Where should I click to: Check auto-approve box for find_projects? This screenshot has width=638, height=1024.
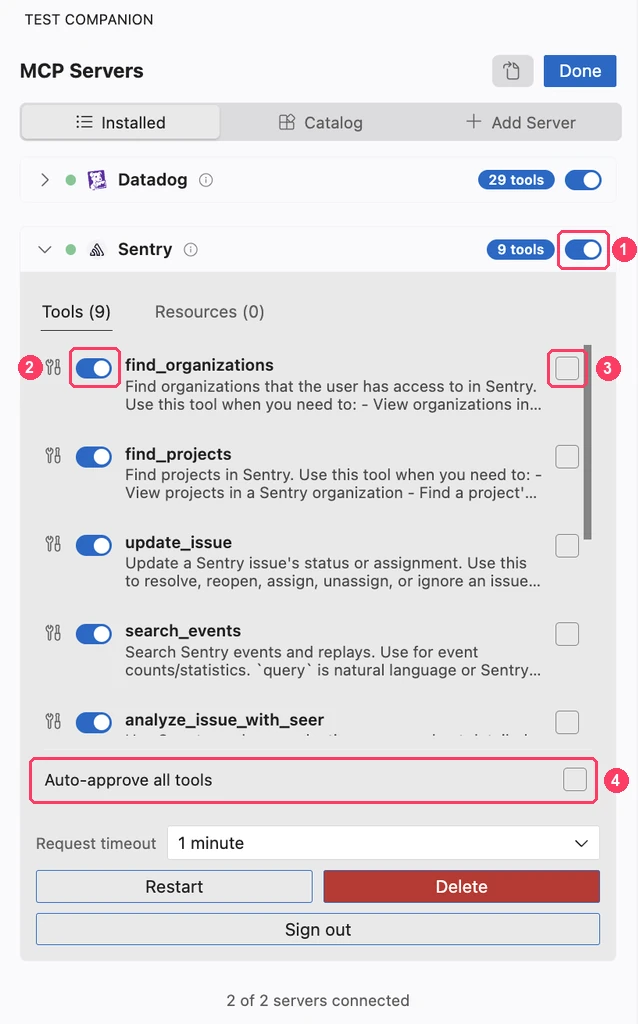coord(567,456)
